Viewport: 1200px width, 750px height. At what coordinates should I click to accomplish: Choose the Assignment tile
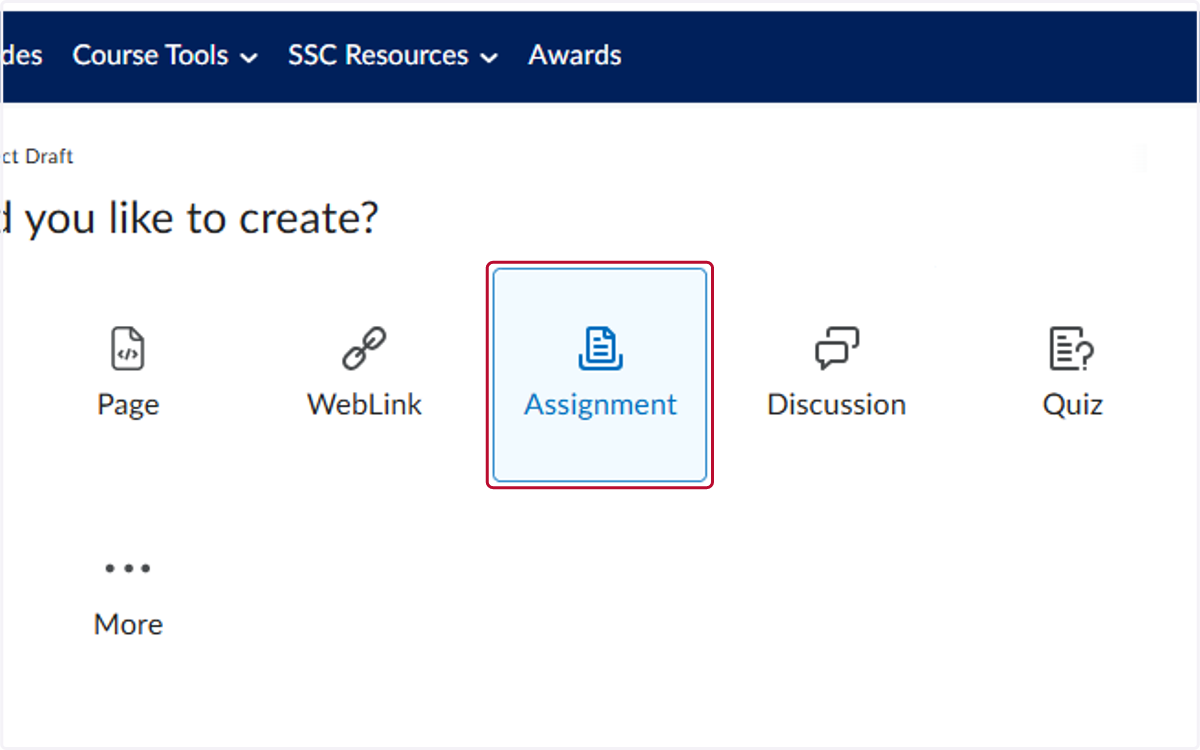coord(600,375)
